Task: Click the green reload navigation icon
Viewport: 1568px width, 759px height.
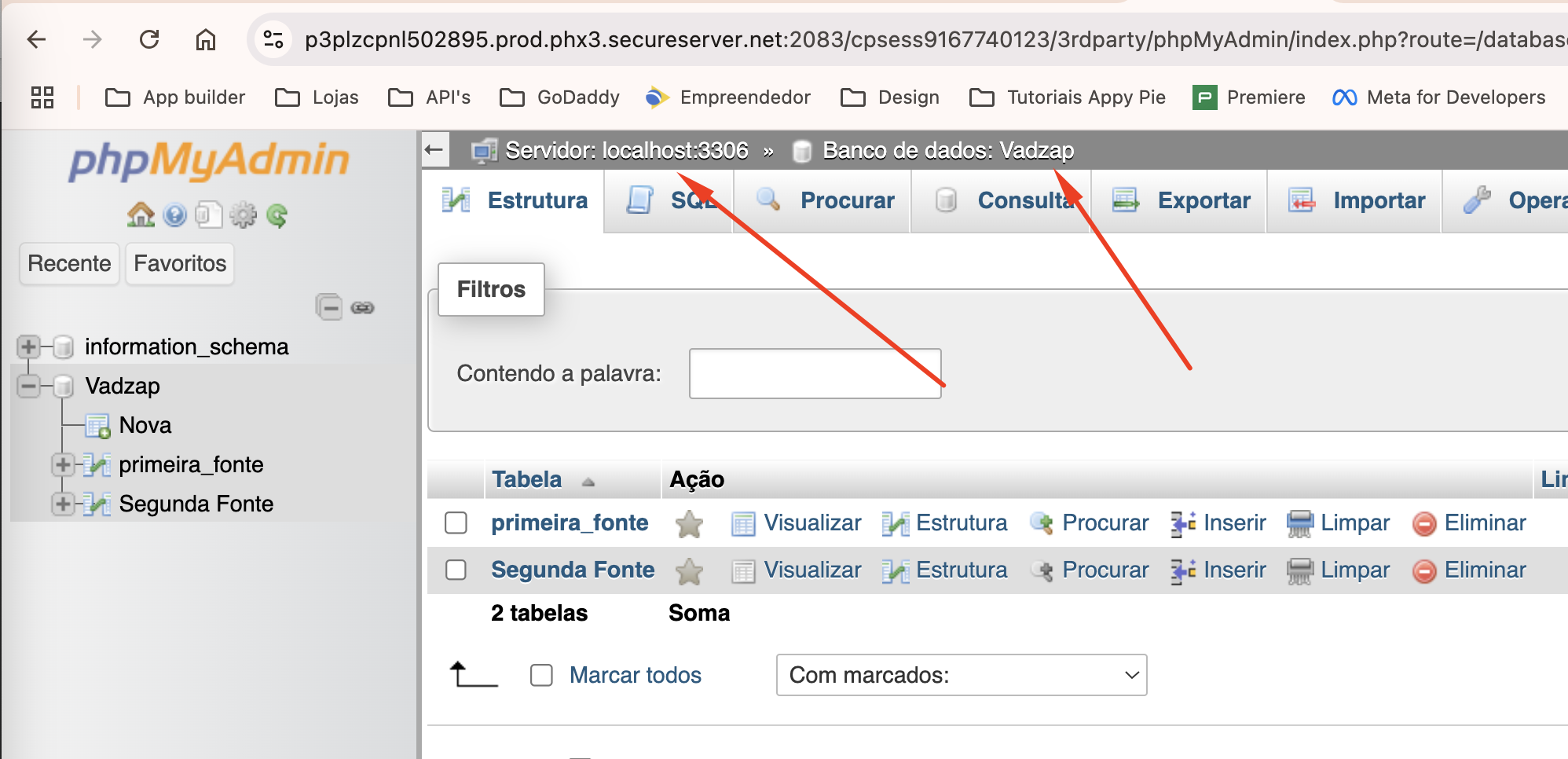Action: (277, 214)
